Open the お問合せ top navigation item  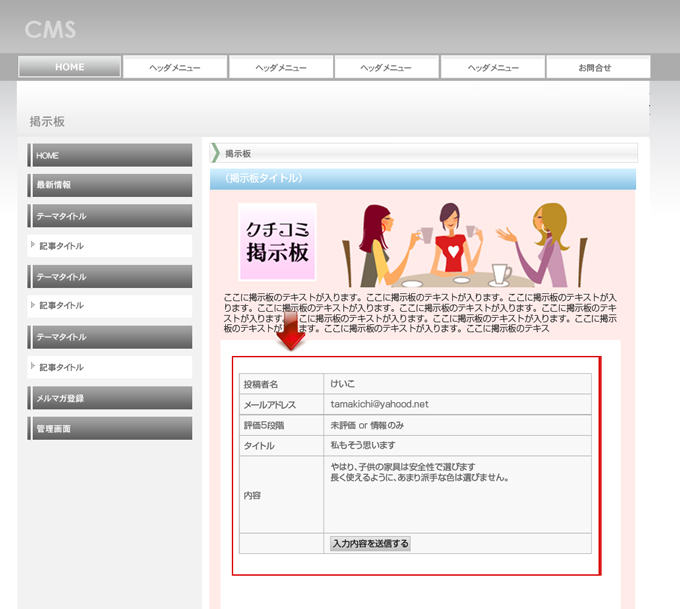click(x=597, y=67)
